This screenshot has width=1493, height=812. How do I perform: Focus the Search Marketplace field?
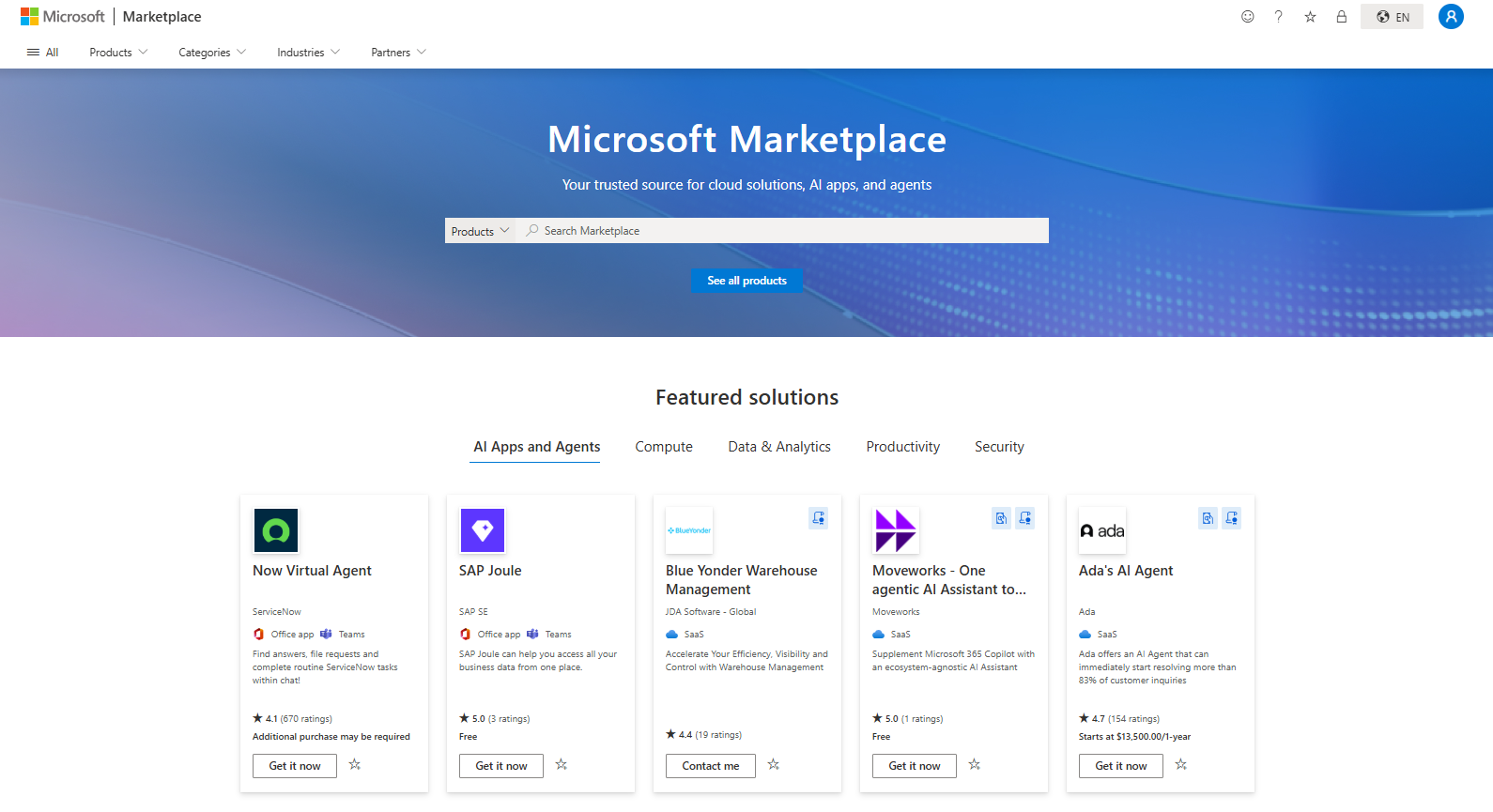[x=782, y=231]
